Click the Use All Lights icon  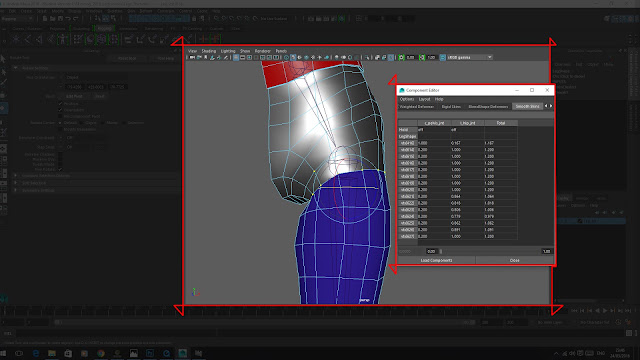click(320, 58)
